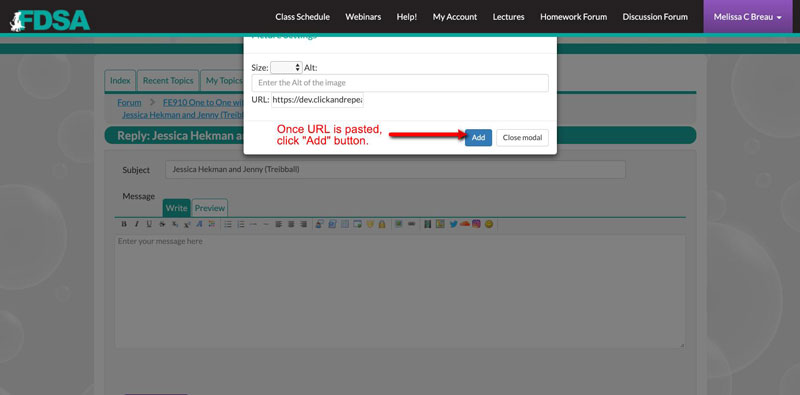Open the Size dropdown in picture settings
This screenshot has height=395, width=800.
click(x=286, y=67)
